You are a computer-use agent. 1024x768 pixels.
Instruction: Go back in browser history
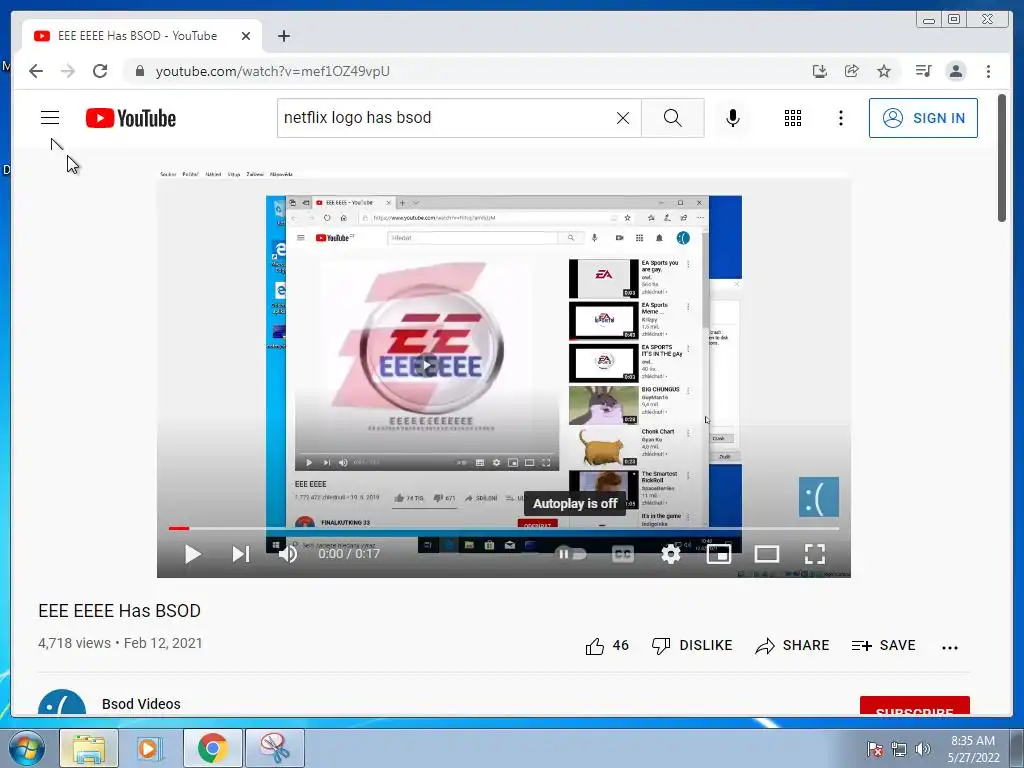pyautogui.click(x=36, y=71)
